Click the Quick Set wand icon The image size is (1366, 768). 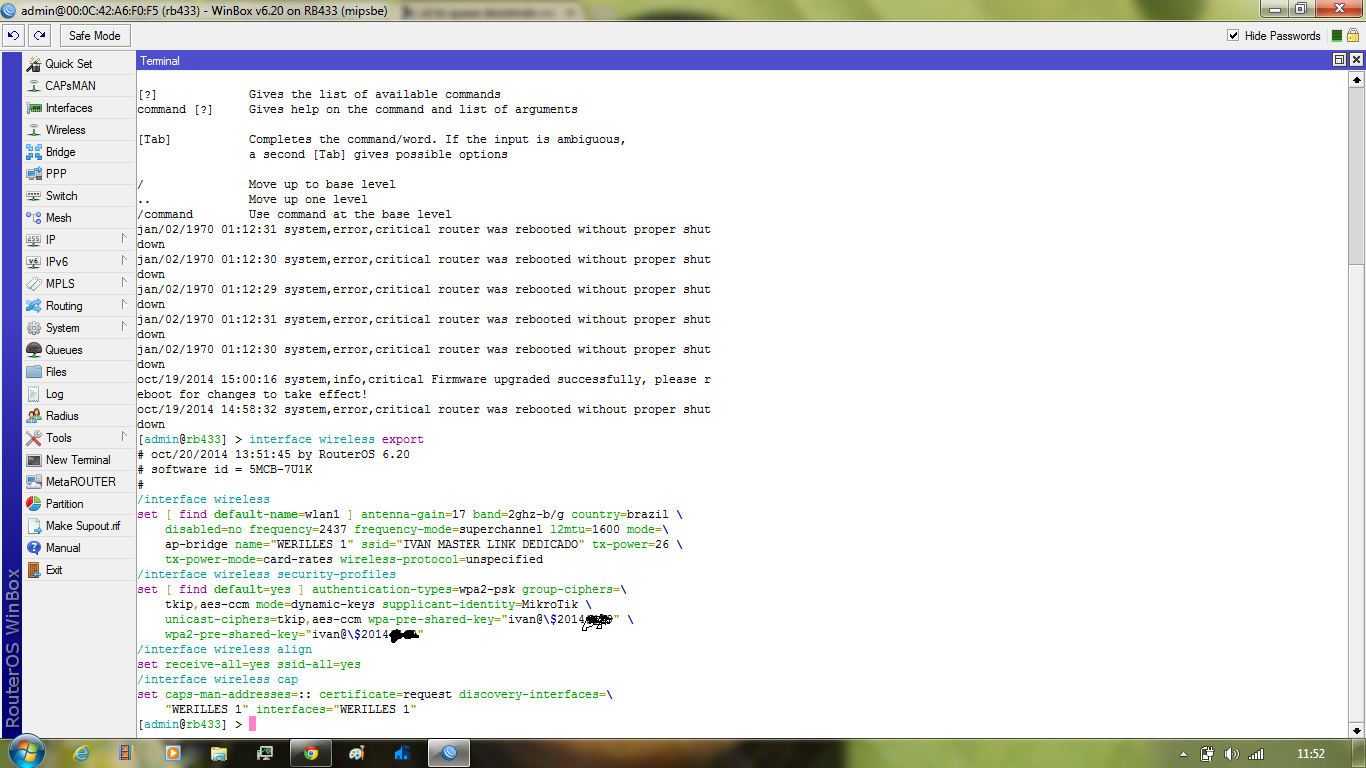click(x=33, y=63)
